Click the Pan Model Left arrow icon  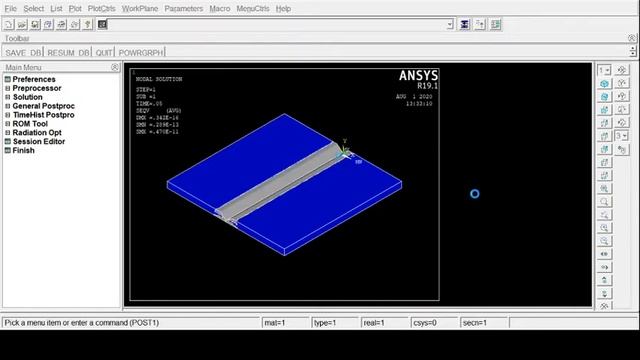(604, 254)
